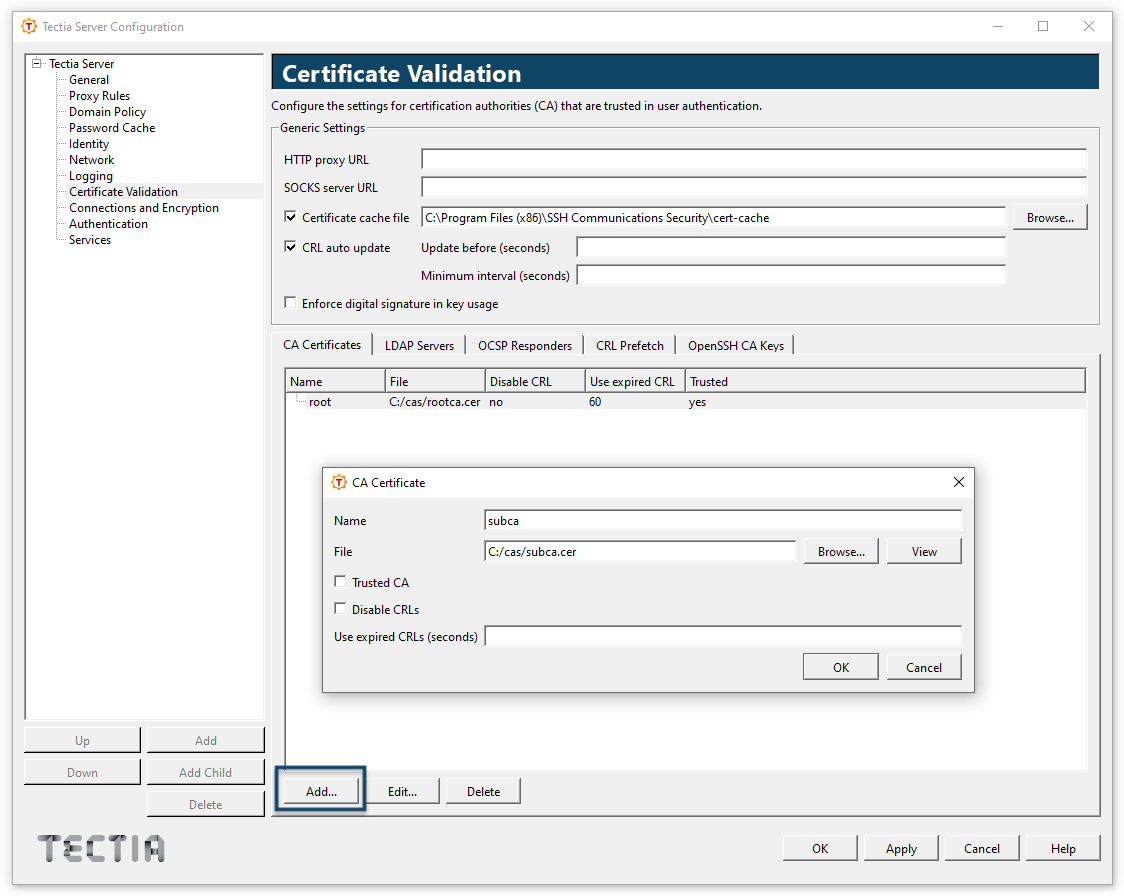Open Logging settings
The height and width of the screenshot is (896, 1124).
coord(91,176)
